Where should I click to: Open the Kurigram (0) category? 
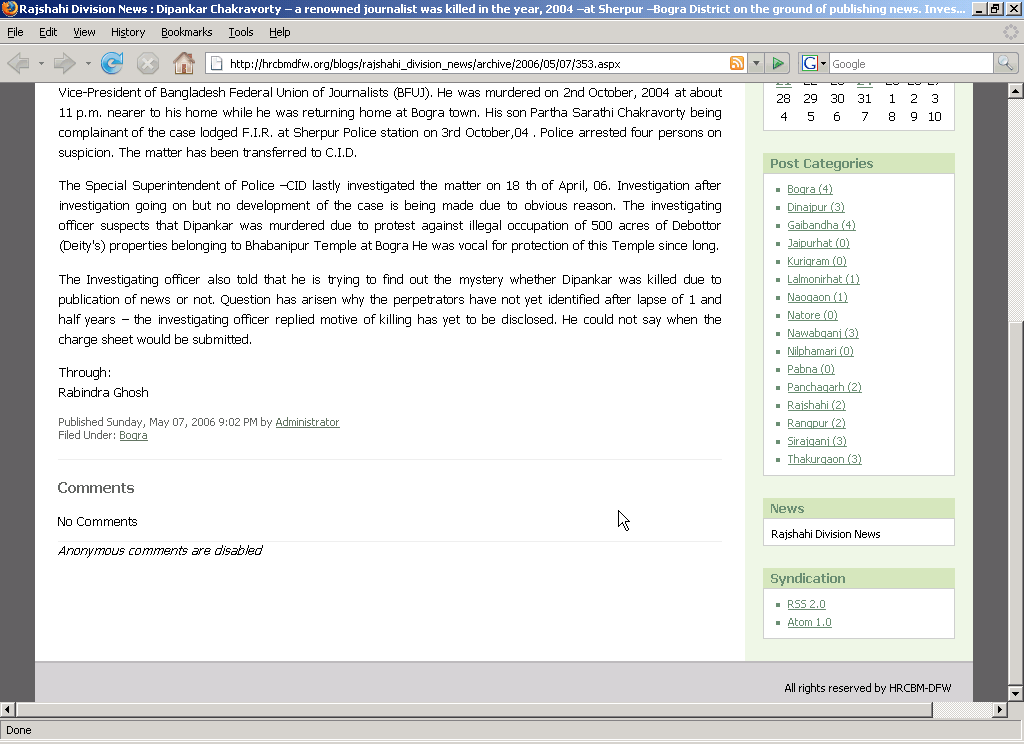coord(816,261)
